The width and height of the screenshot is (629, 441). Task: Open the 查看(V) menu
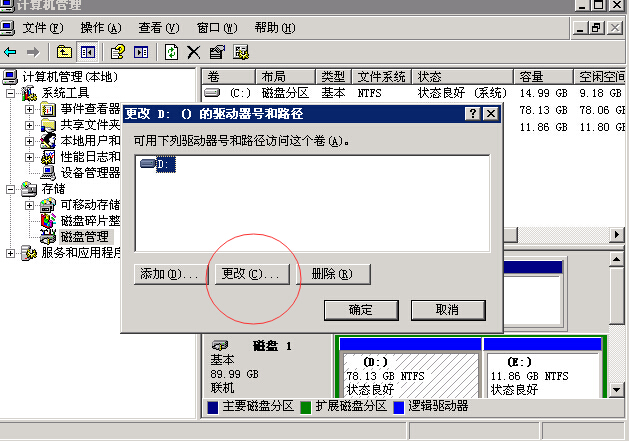158,28
